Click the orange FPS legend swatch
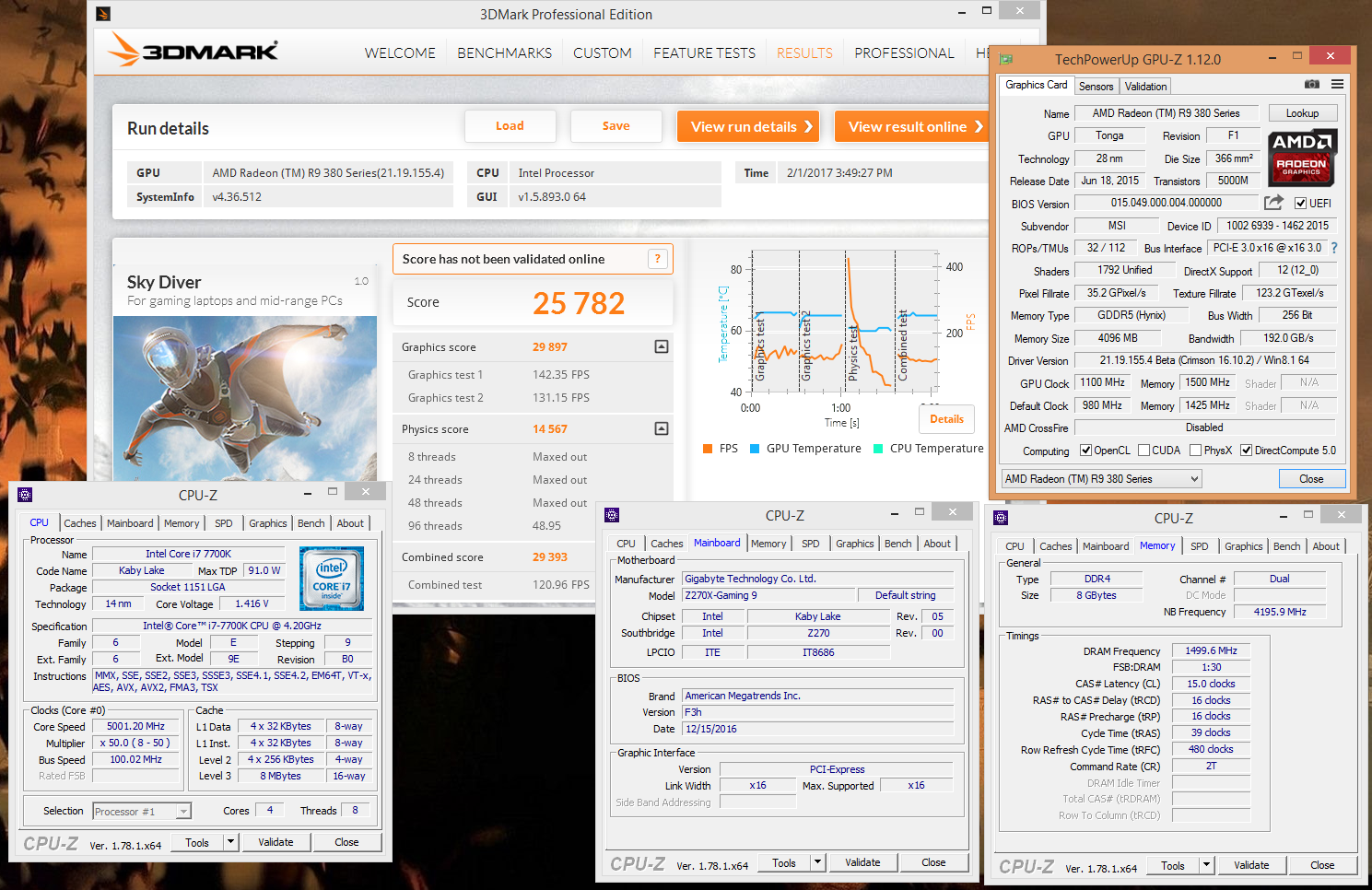1372x890 pixels. click(x=708, y=449)
